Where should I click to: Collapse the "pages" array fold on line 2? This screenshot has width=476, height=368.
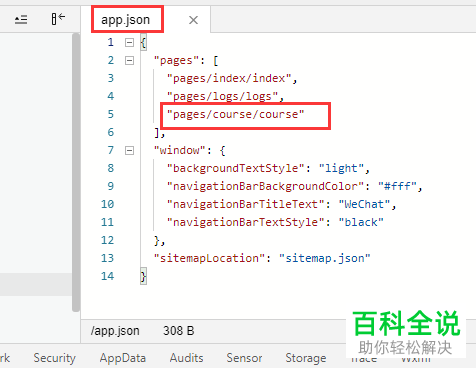coord(129,60)
